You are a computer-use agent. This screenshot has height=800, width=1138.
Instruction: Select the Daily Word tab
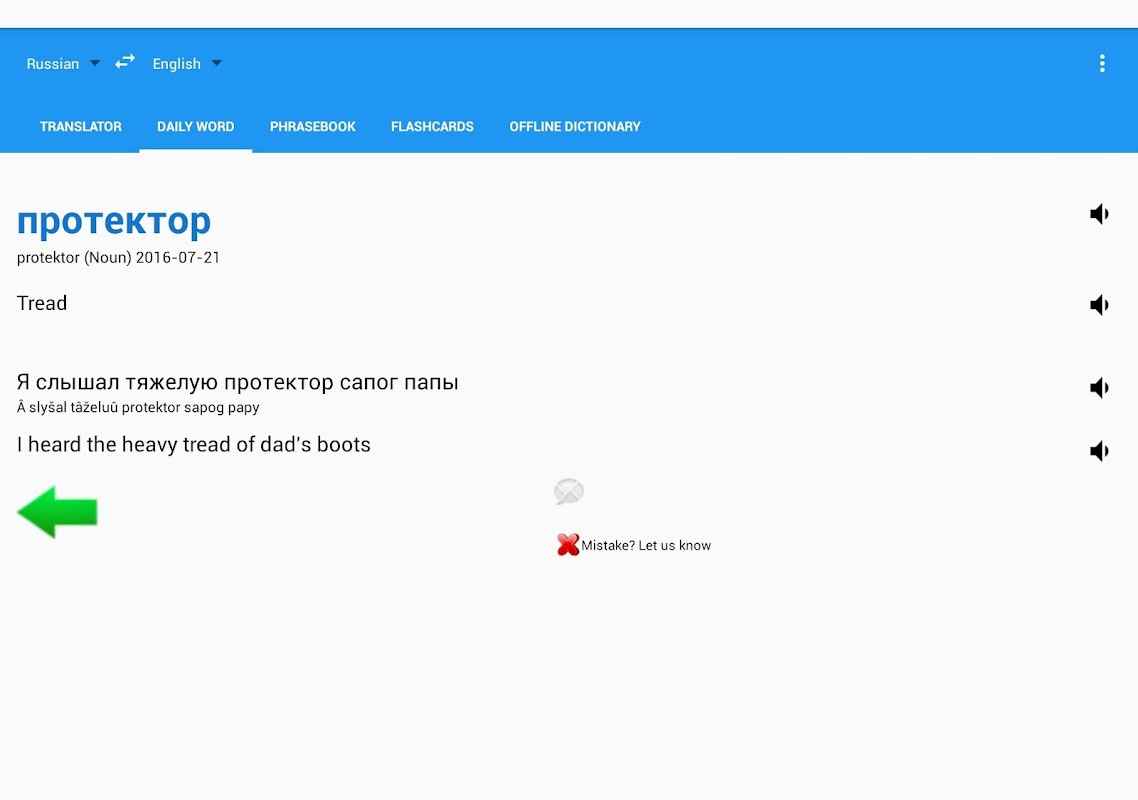pos(195,126)
